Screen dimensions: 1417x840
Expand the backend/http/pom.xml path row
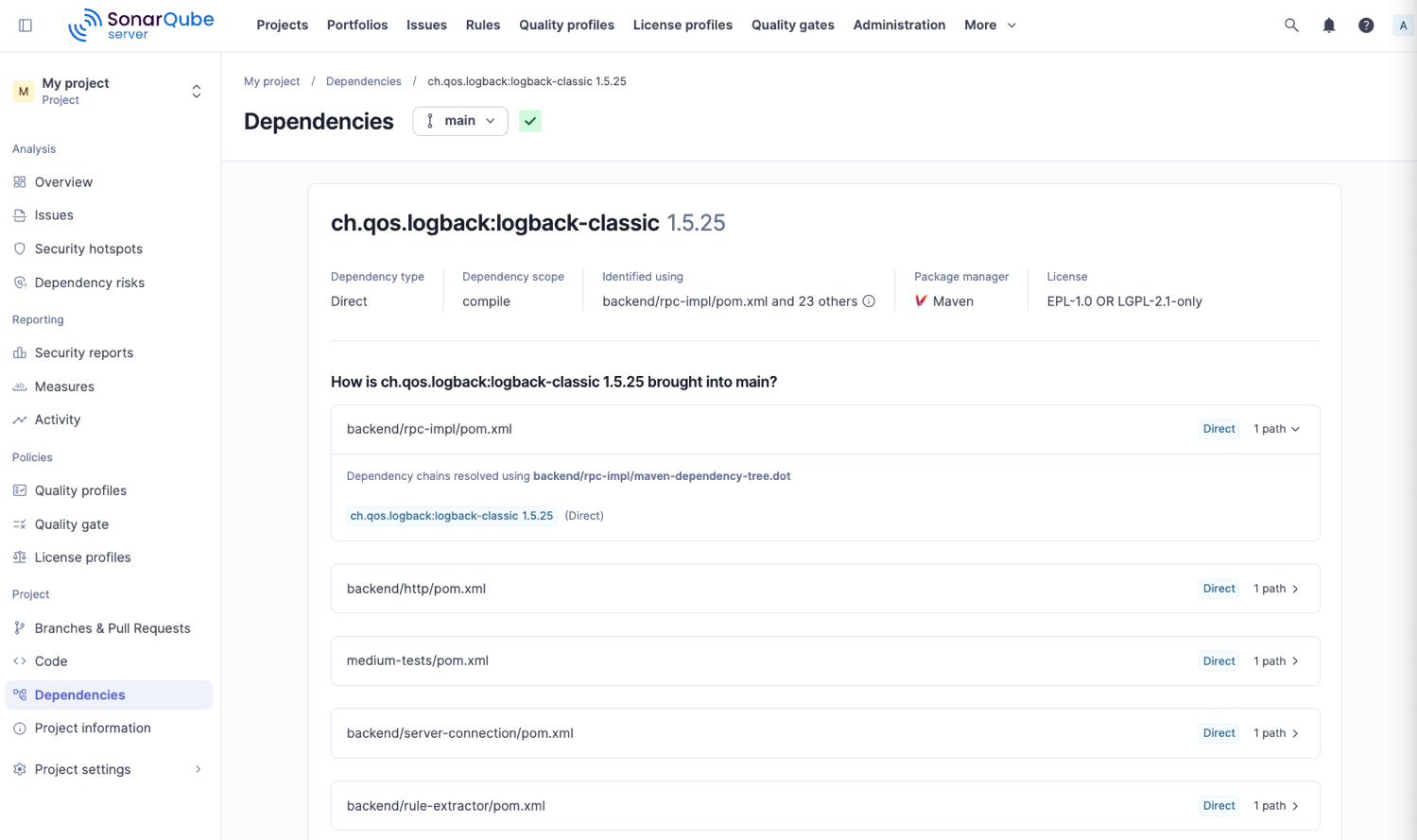1276,589
